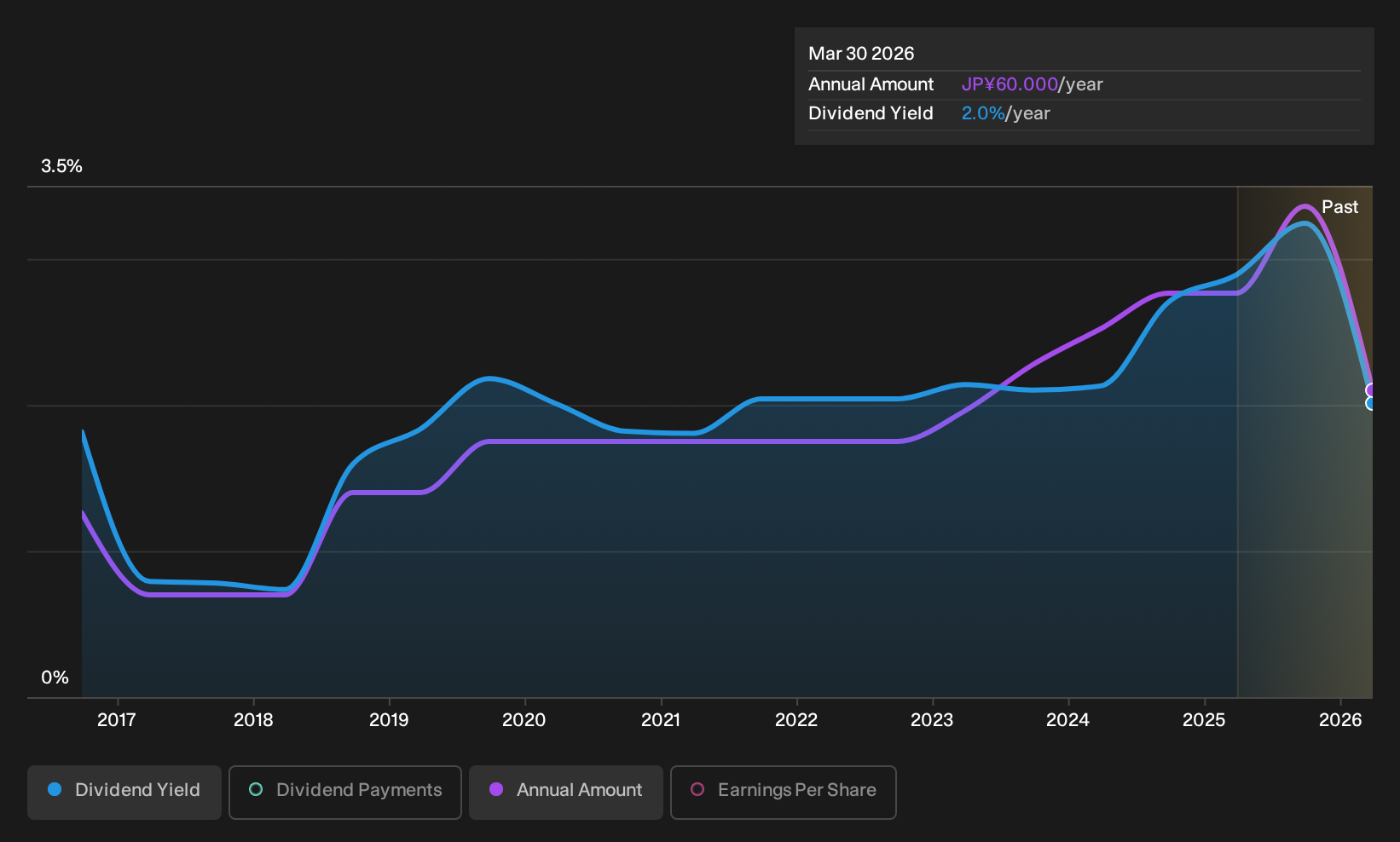Viewport: 1400px width, 842px height.
Task: Click the Past region label
Action: [x=1339, y=207]
